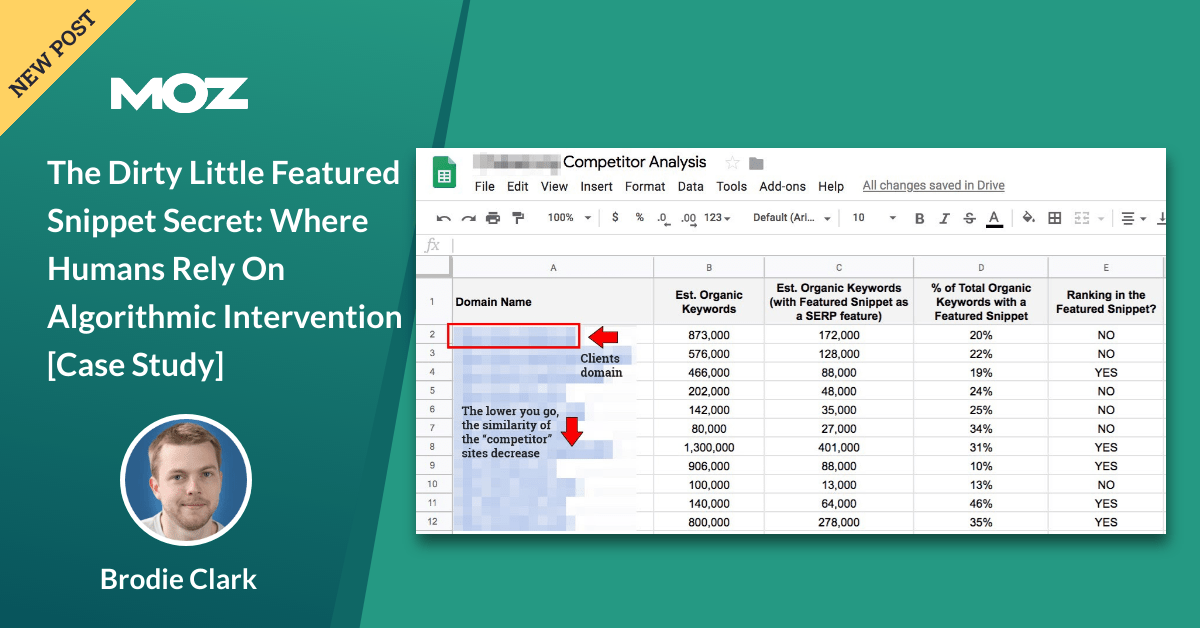Toggle Bold formatting
Viewport: 1200px width, 628px height.
point(920,218)
